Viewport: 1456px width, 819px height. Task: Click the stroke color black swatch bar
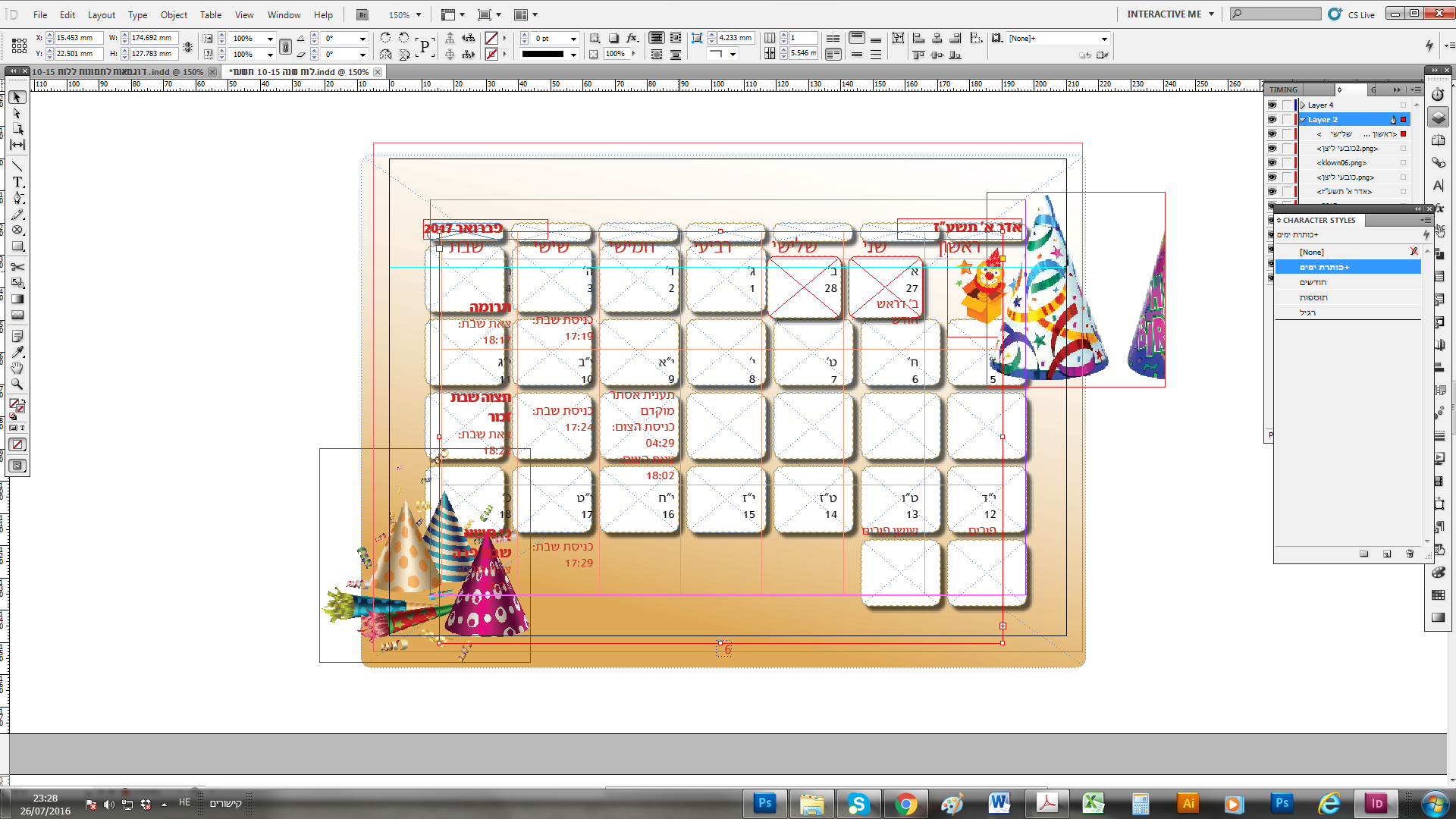pos(543,55)
